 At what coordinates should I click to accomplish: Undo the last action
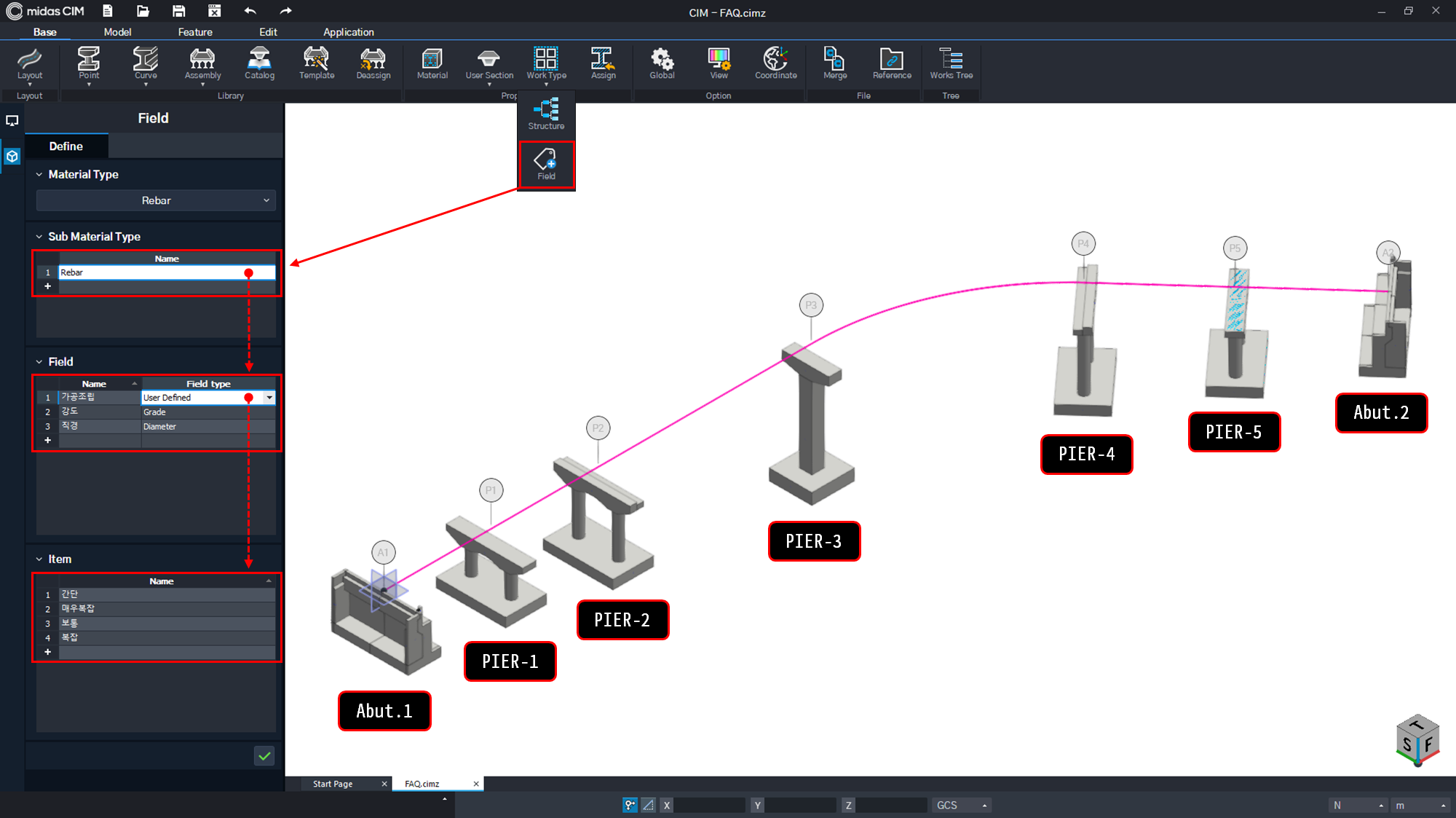pos(250,11)
